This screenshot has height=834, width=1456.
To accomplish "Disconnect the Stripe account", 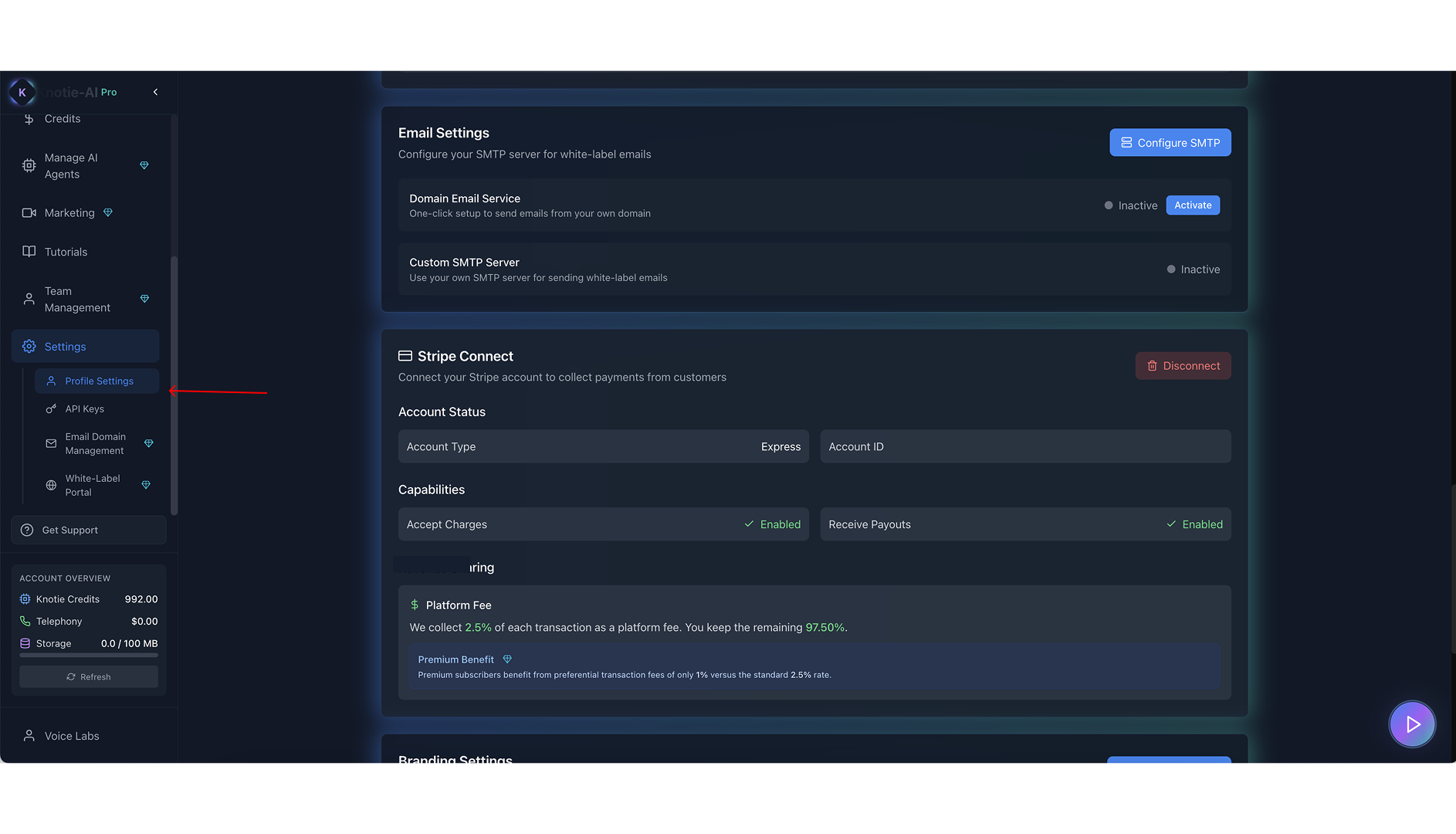I will click(x=1183, y=366).
